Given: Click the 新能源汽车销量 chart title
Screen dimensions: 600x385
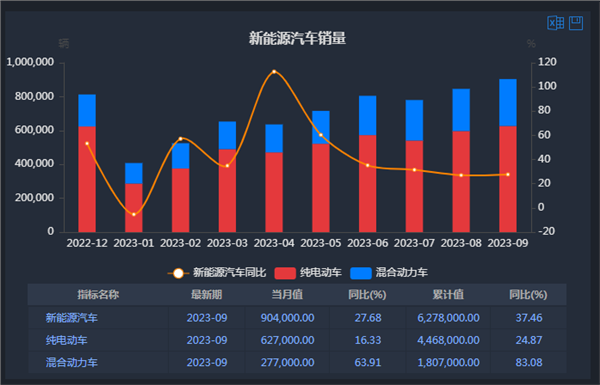Looking at the screenshot, I should click(x=297, y=38).
